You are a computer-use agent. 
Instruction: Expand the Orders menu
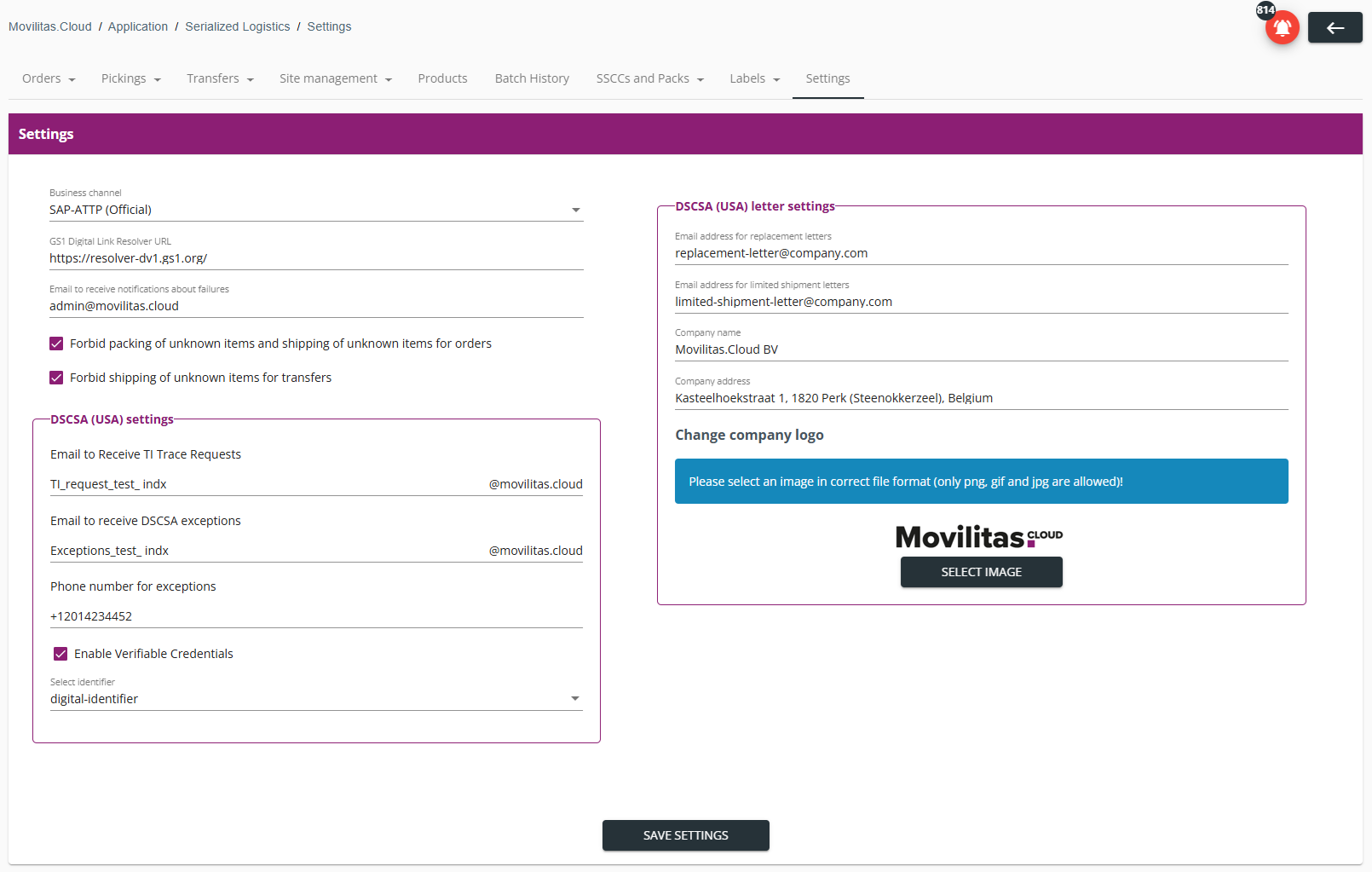click(x=49, y=78)
